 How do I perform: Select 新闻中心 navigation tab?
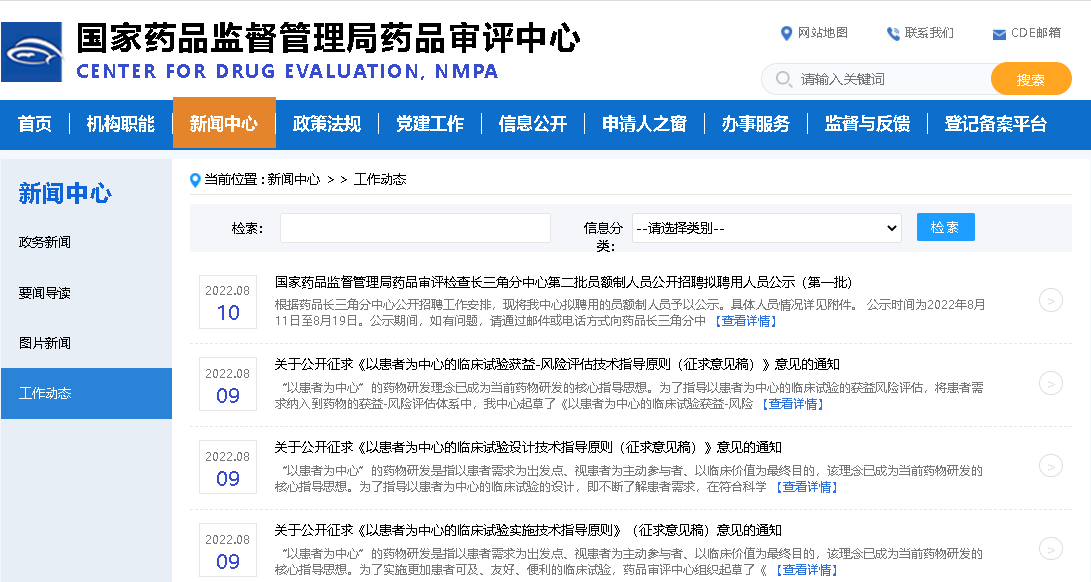coord(224,123)
